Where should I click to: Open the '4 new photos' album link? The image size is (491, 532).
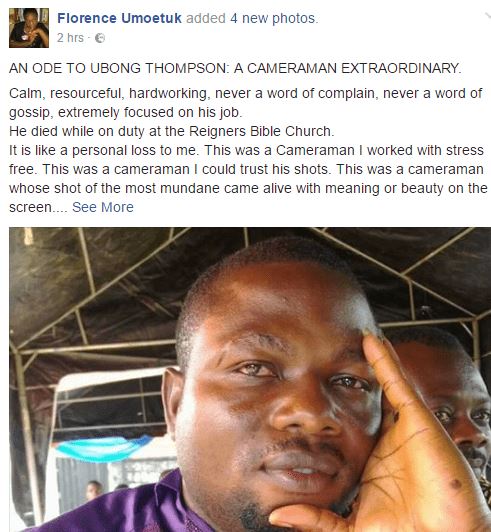point(273,18)
